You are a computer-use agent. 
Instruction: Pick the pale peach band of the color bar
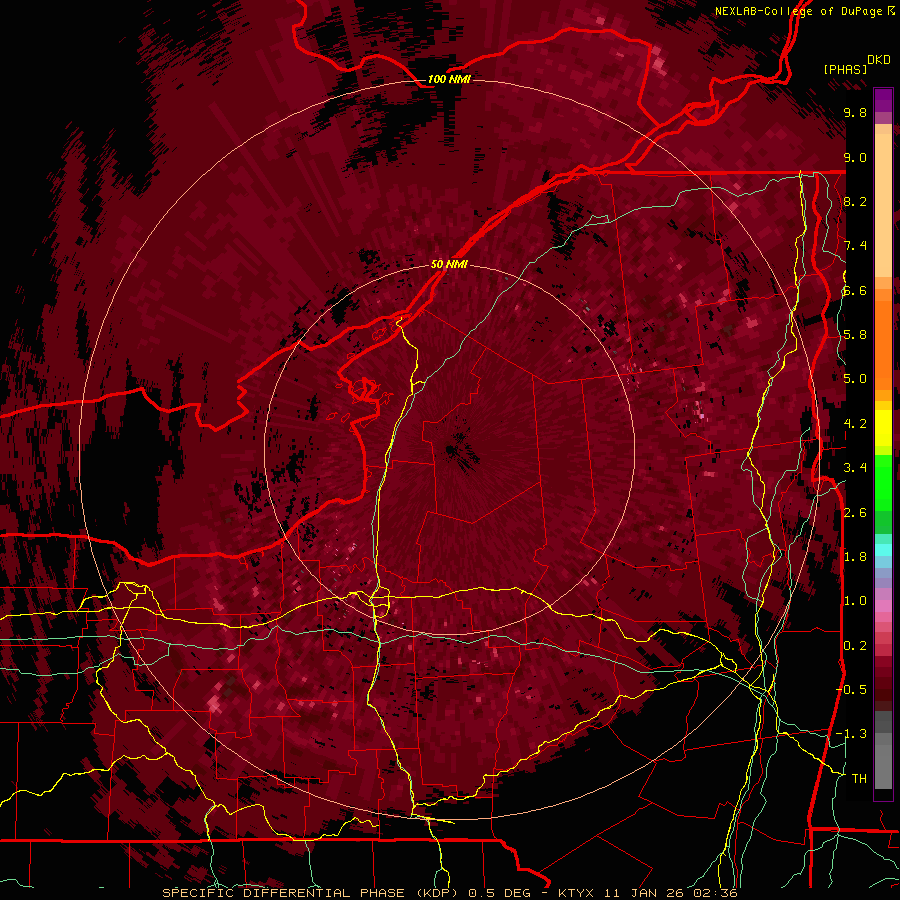[883, 207]
